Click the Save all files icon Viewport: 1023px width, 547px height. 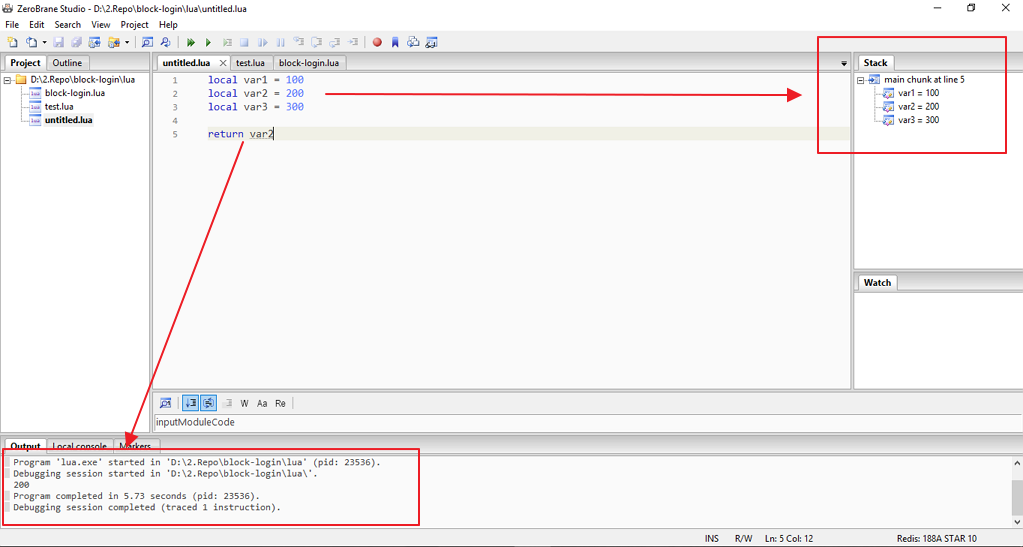point(77,42)
